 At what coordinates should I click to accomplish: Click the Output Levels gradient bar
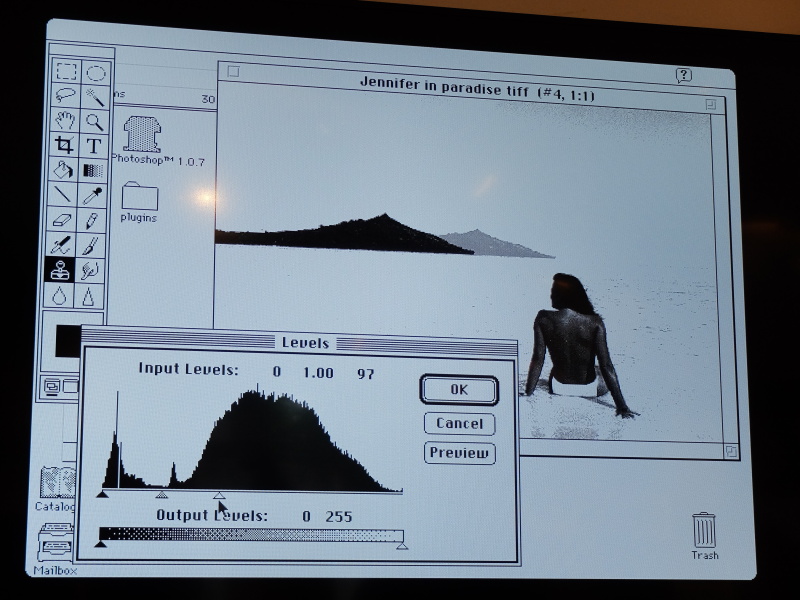[251, 535]
